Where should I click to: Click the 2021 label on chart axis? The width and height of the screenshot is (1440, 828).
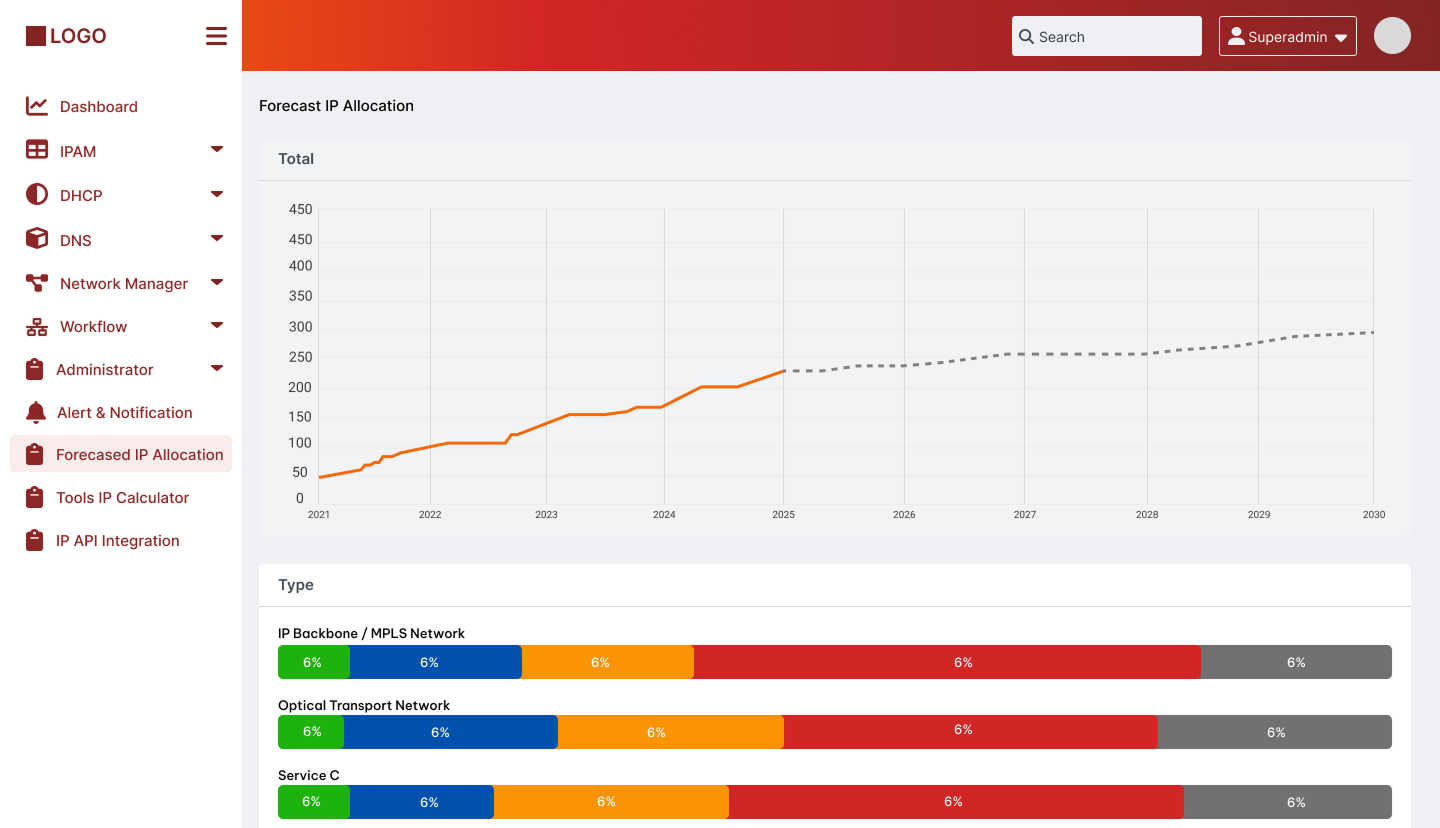click(x=319, y=515)
